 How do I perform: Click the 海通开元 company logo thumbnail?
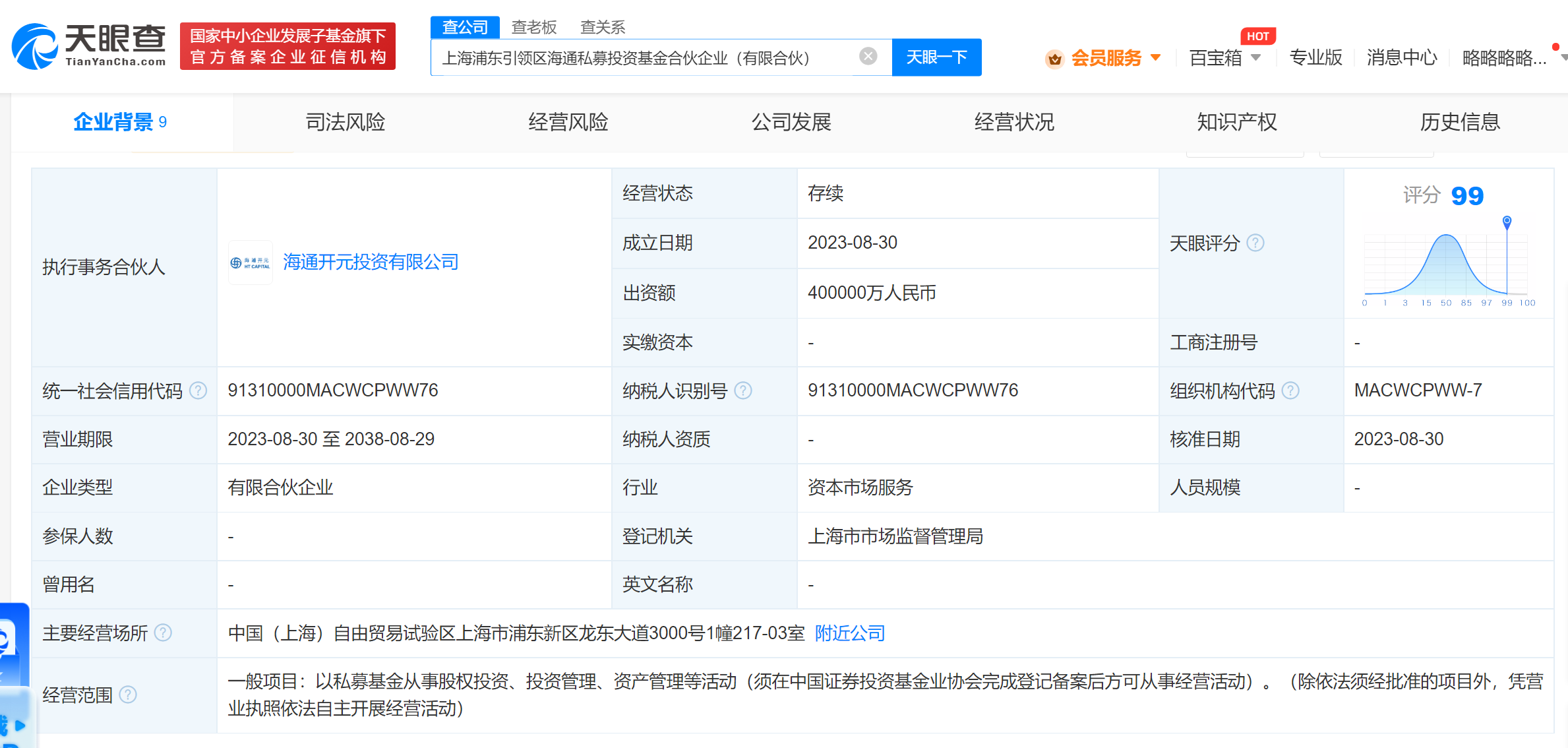tap(251, 263)
